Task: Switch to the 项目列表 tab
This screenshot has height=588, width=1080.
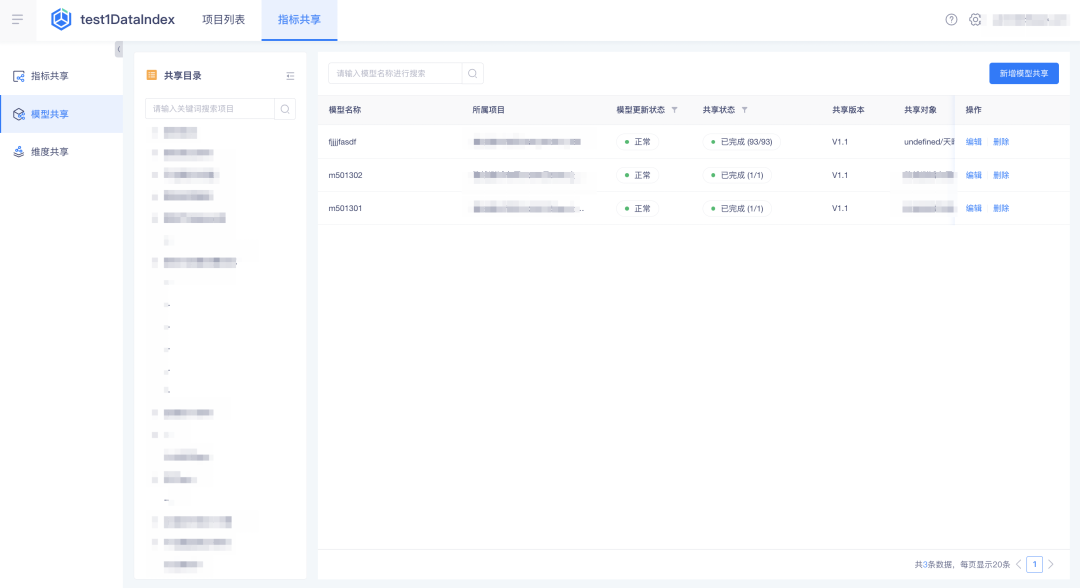Action: click(x=223, y=19)
